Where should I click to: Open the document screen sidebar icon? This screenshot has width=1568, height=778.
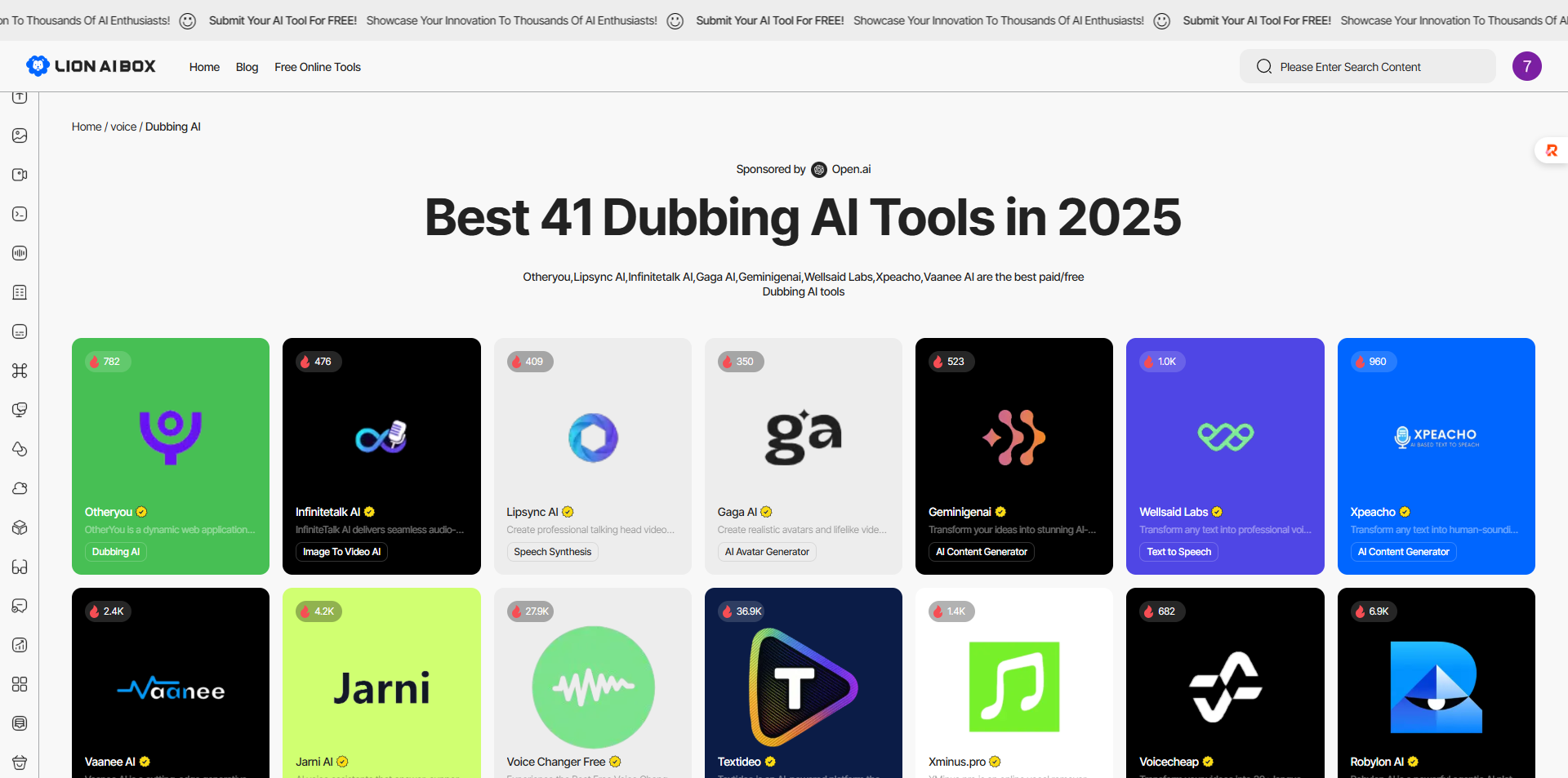coord(20,723)
